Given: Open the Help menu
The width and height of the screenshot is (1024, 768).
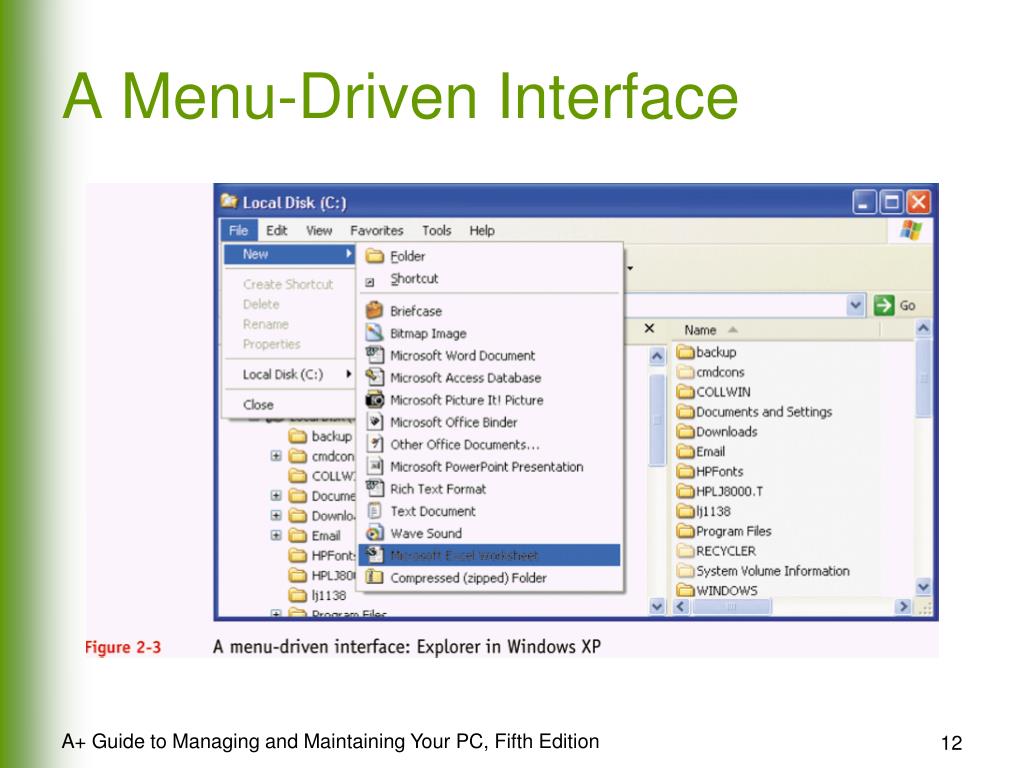Looking at the screenshot, I should pos(482,230).
